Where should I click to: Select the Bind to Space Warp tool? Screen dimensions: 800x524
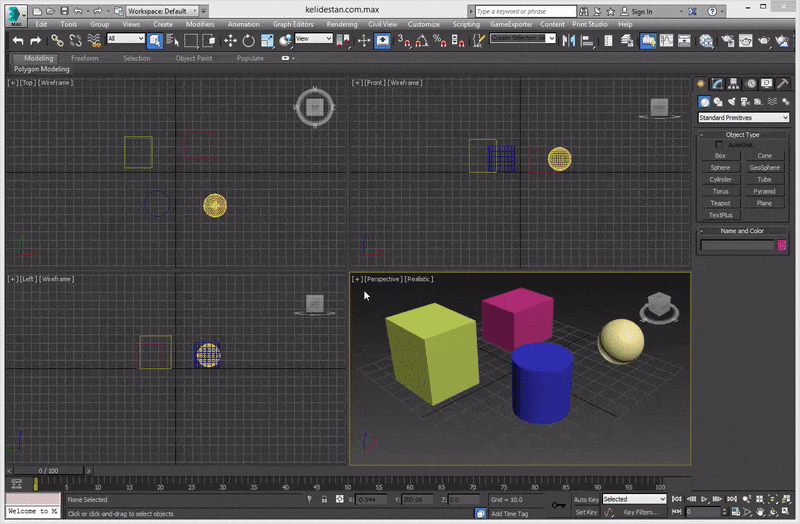(94, 40)
